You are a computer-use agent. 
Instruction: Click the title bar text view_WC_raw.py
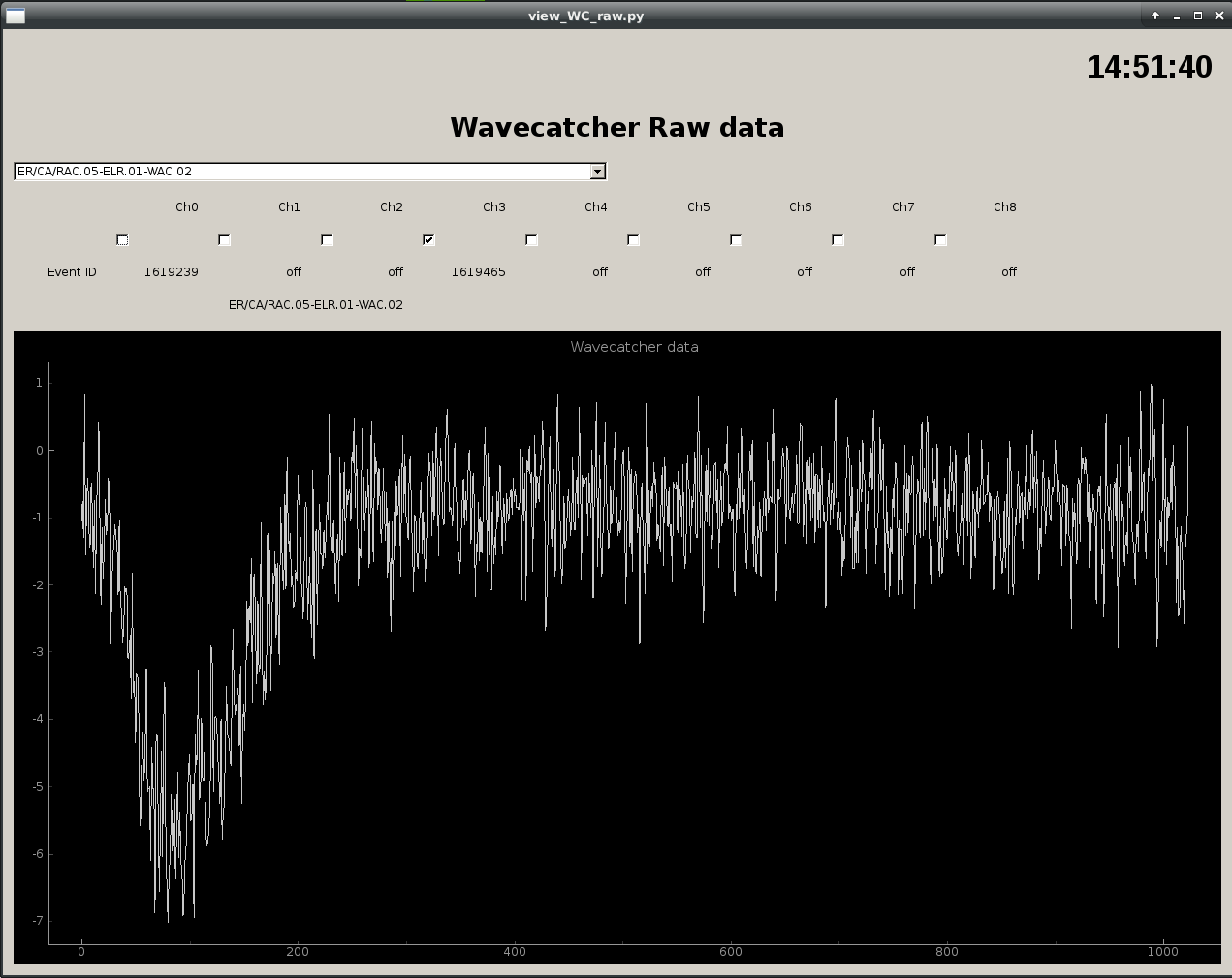585,16
